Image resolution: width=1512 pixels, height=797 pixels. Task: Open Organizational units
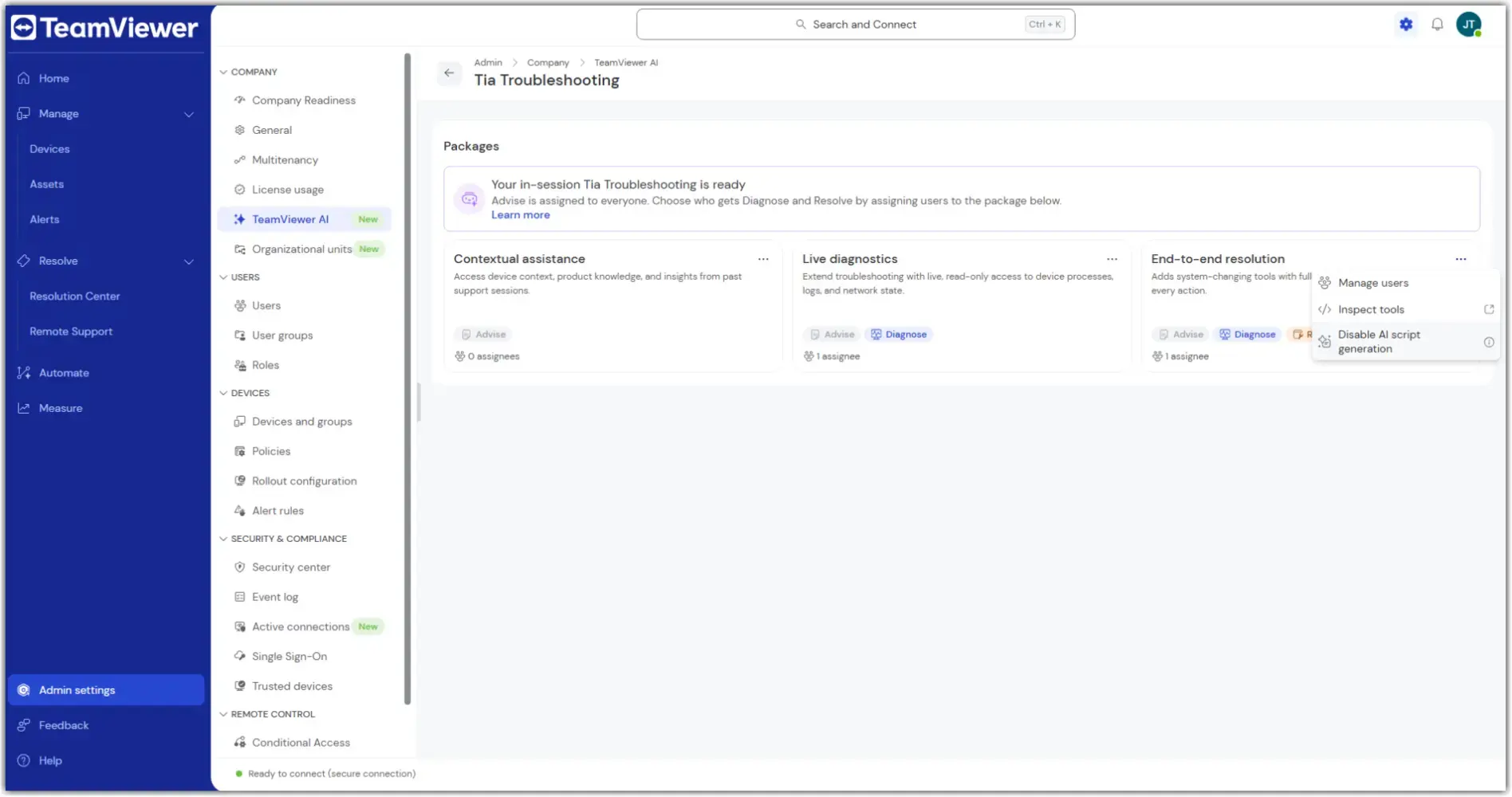305,249
